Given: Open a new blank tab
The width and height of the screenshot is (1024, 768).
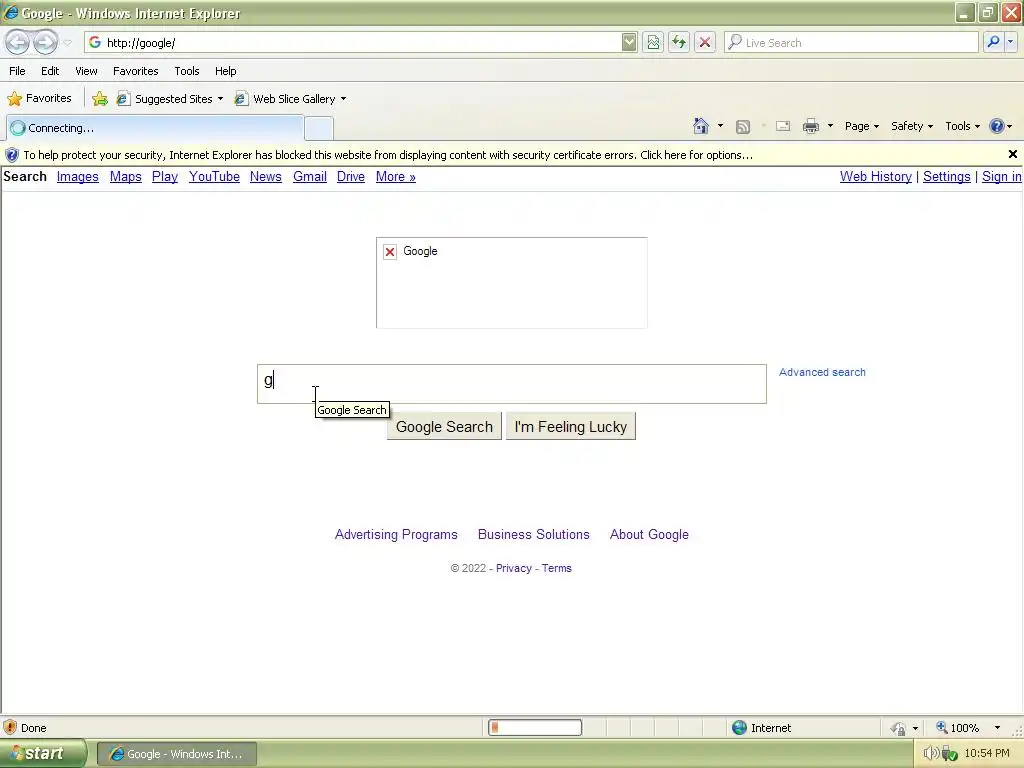Looking at the screenshot, I should [x=319, y=129].
